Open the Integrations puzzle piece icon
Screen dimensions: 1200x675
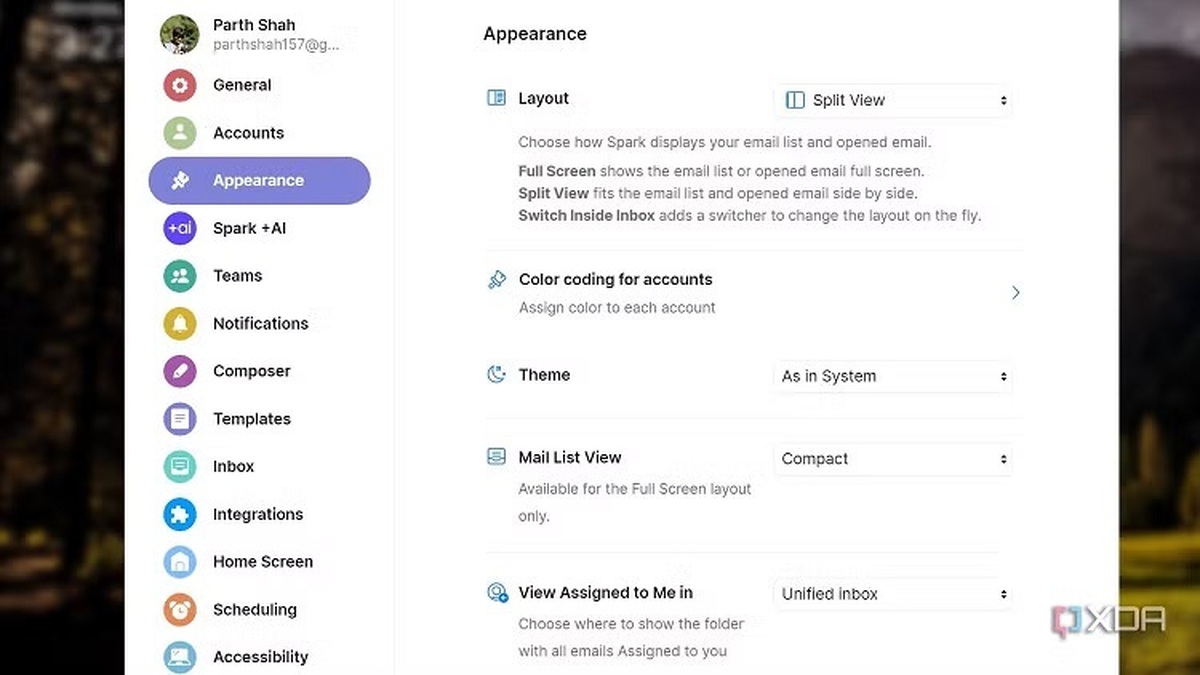(x=180, y=514)
